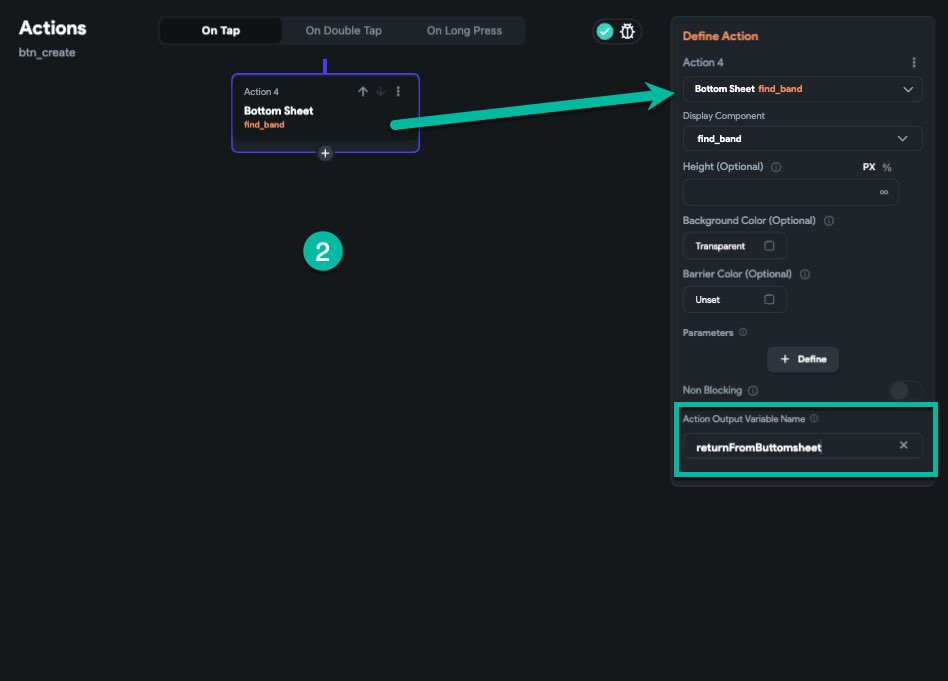948x681 pixels.
Task: Add action with plus below Action 4
Action: pyautogui.click(x=325, y=153)
